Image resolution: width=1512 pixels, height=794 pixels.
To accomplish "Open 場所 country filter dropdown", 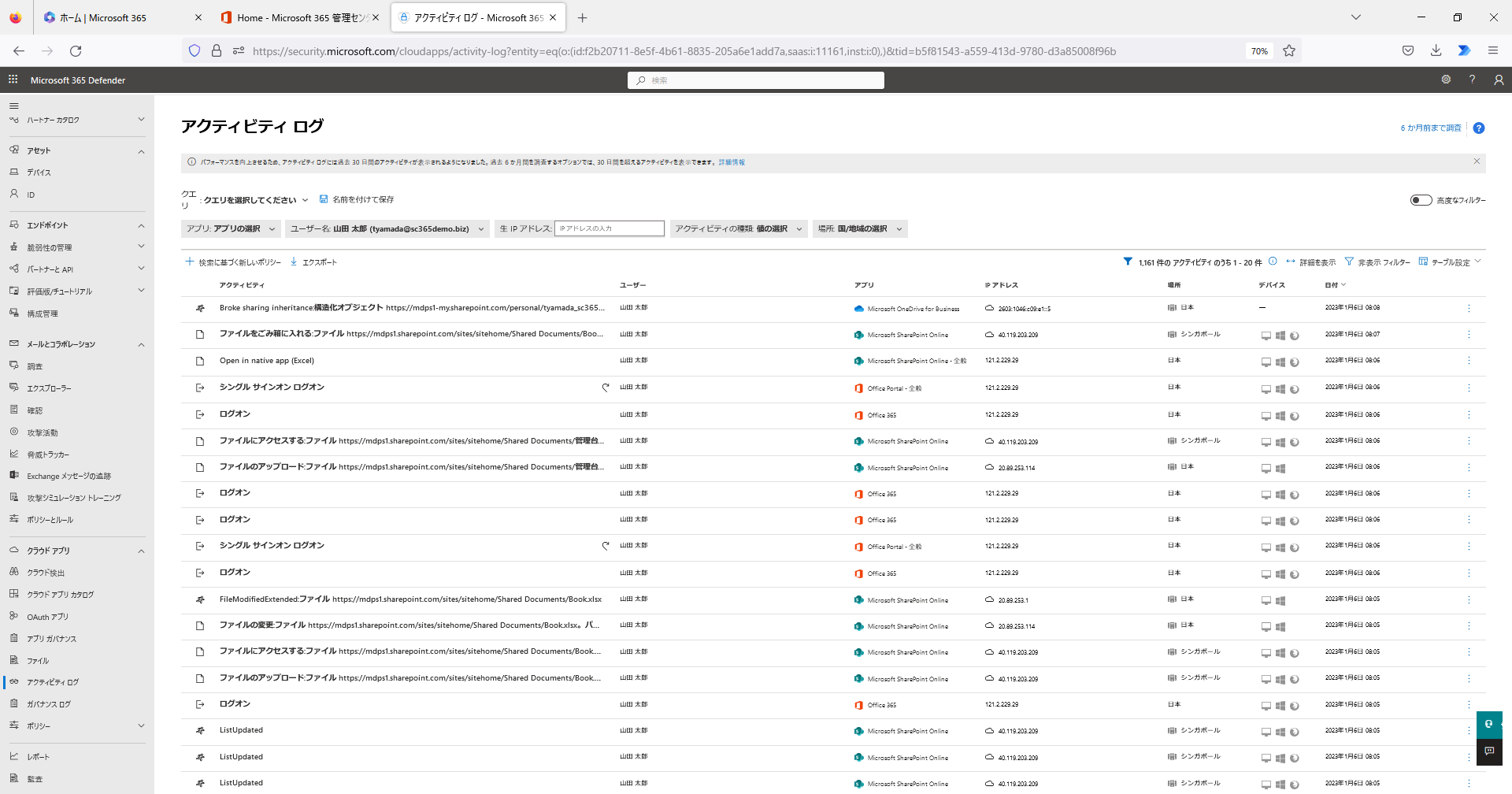I will coord(860,229).
